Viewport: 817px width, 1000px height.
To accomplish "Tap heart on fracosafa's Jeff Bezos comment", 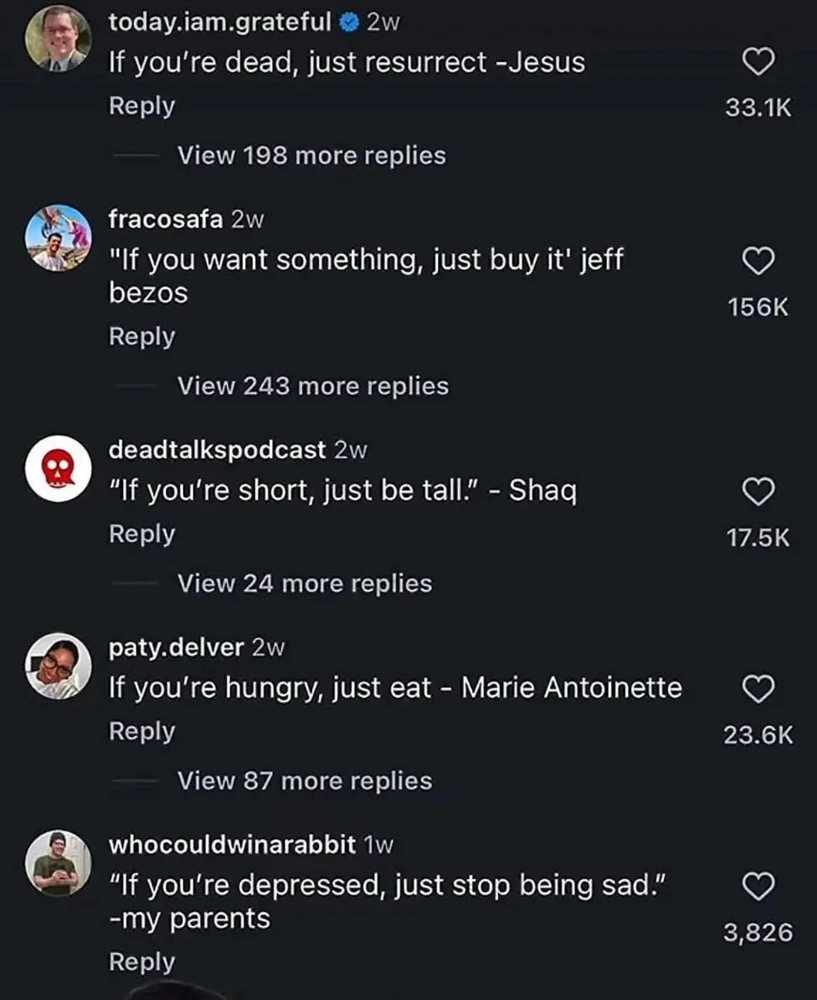I will tap(760, 261).
